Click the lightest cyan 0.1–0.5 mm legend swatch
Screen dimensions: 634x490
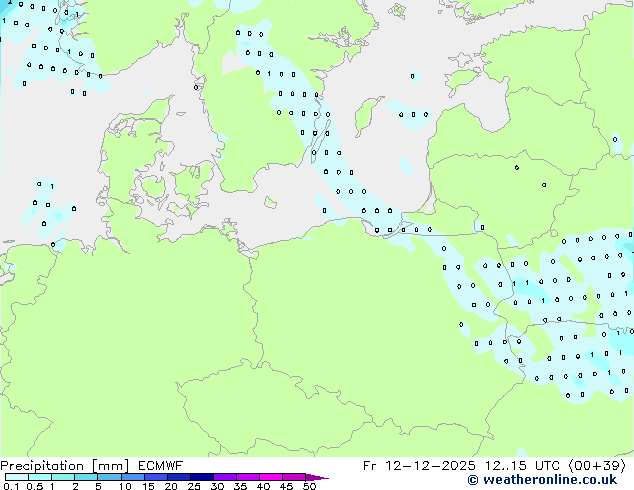pyautogui.click(x=17, y=477)
